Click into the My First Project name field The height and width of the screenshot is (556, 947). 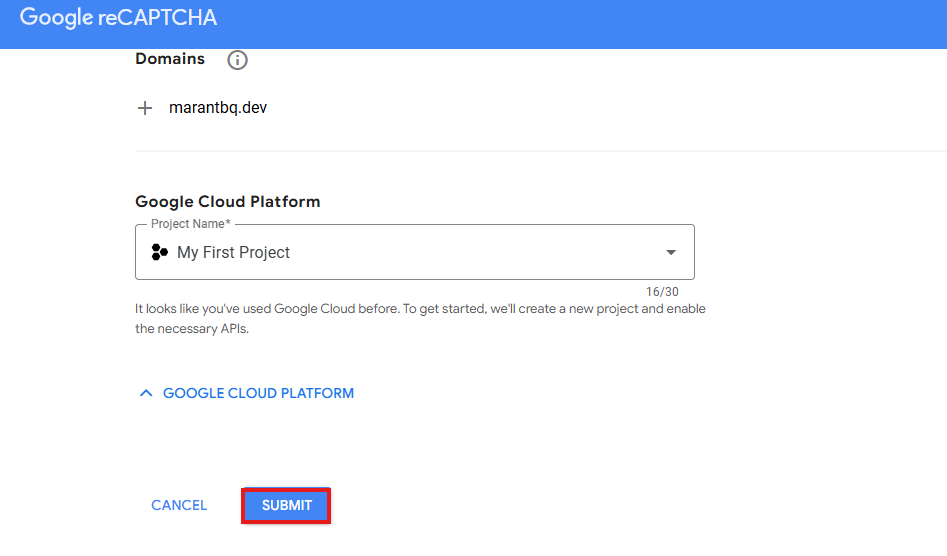click(x=414, y=252)
